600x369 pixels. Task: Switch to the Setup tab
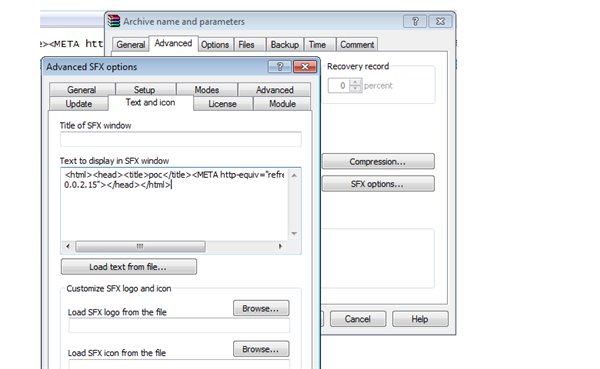coord(145,90)
